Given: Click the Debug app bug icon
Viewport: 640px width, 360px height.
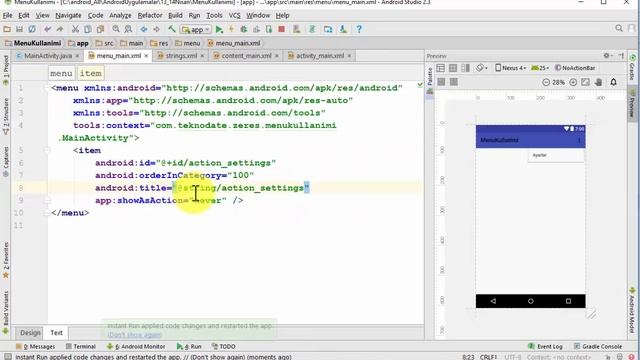Looking at the screenshot, I should click(244, 29).
